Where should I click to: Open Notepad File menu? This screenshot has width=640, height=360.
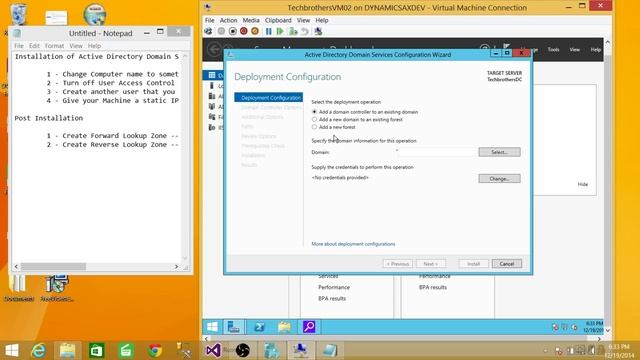(19, 46)
